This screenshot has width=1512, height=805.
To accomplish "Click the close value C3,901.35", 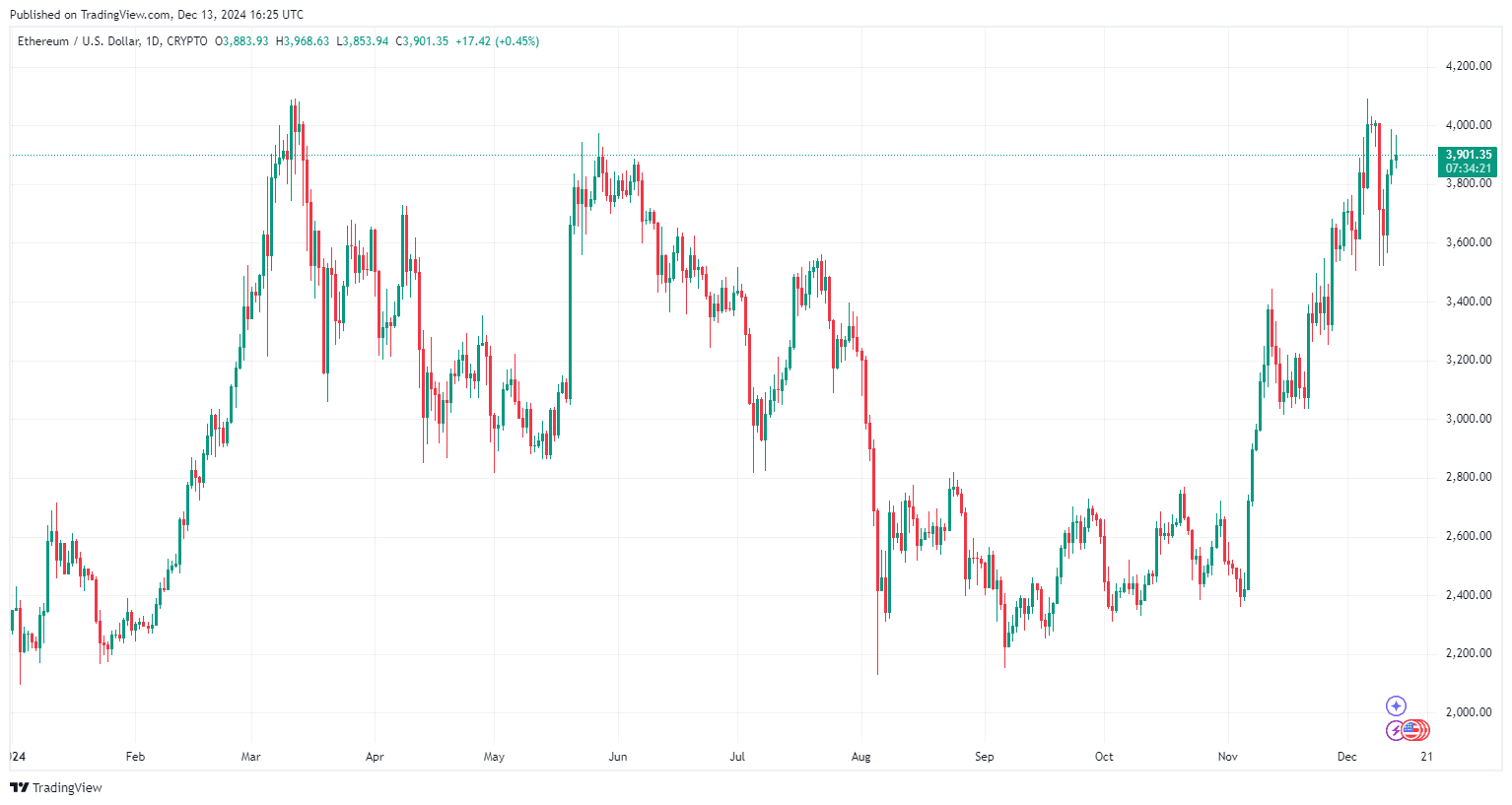I will click(x=422, y=41).
